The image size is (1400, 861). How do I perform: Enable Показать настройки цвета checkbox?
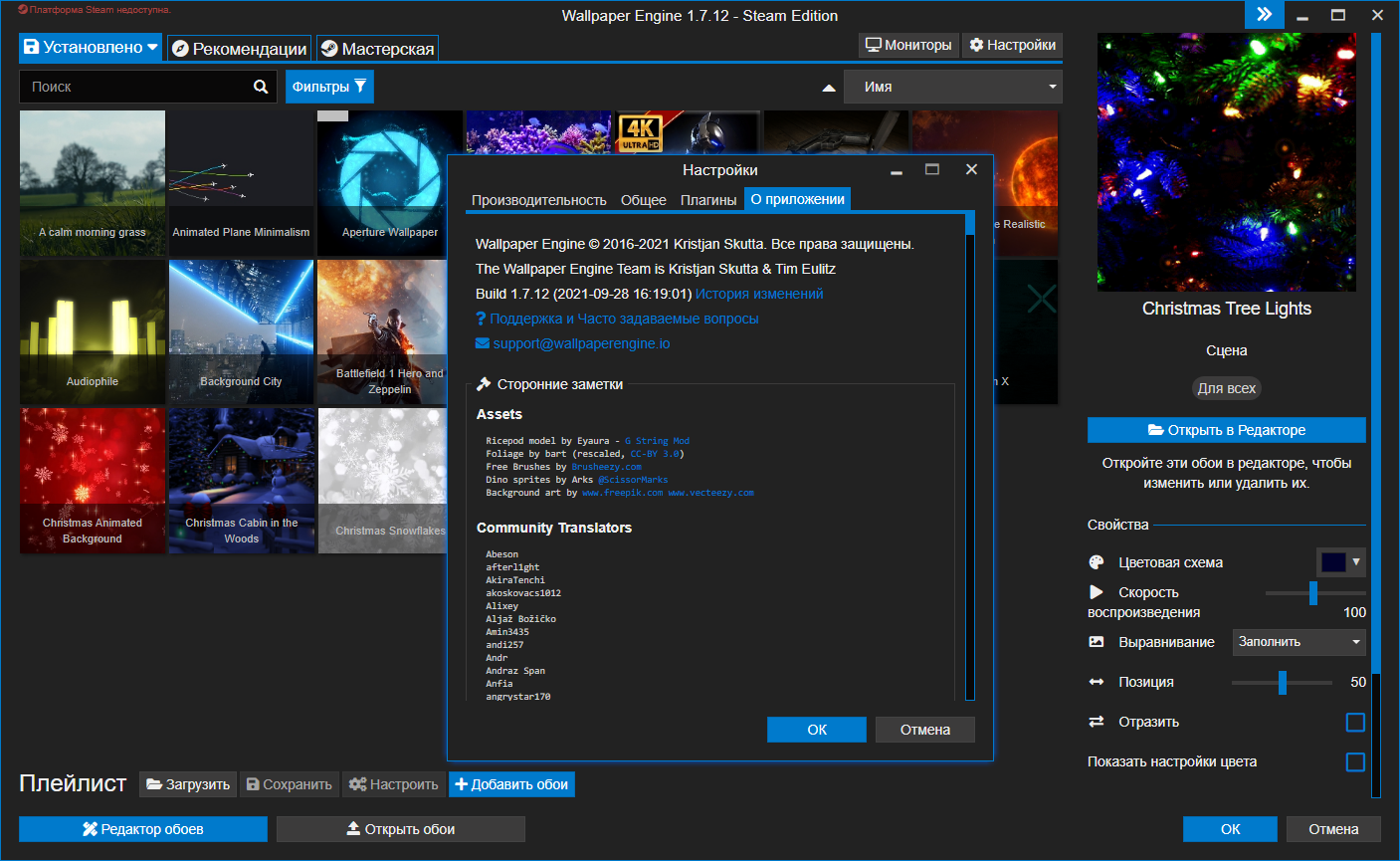tap(1355, 761)
